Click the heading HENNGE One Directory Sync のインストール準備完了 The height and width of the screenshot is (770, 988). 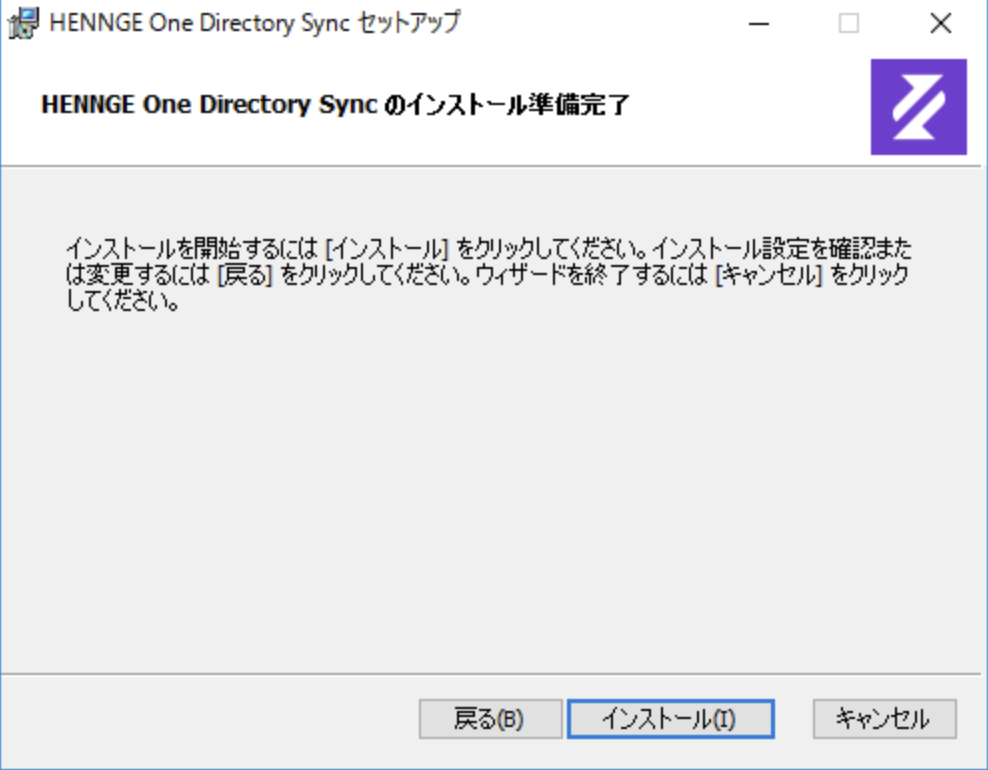[x=335, y=105]
